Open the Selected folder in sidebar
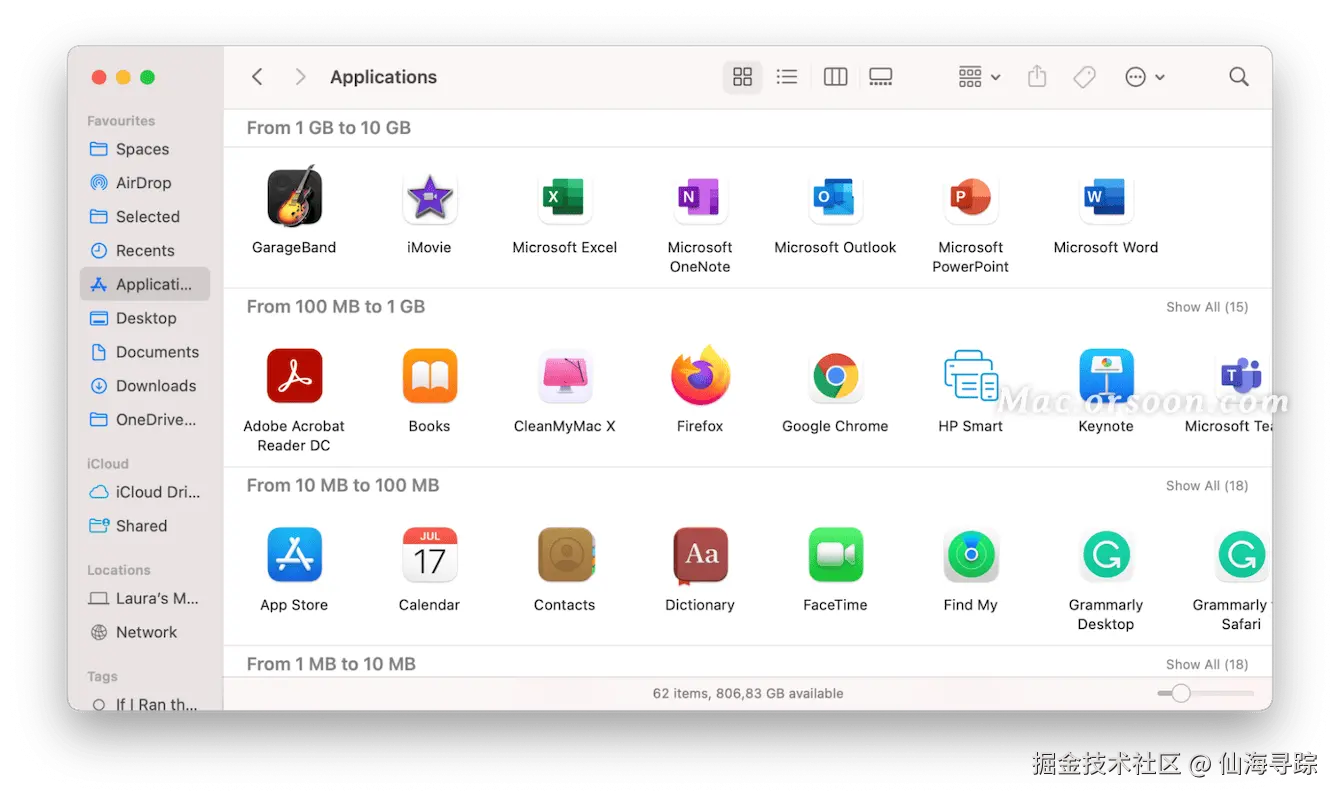Viewport: 1340px width, 800px height. tap(145, 217)
